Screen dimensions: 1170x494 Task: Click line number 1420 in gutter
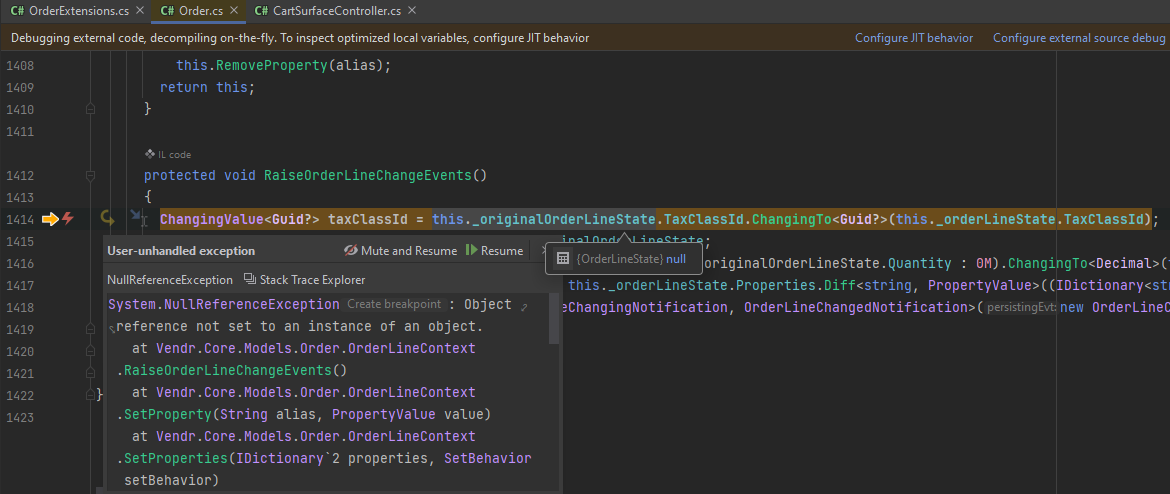(x=20, y=351)
